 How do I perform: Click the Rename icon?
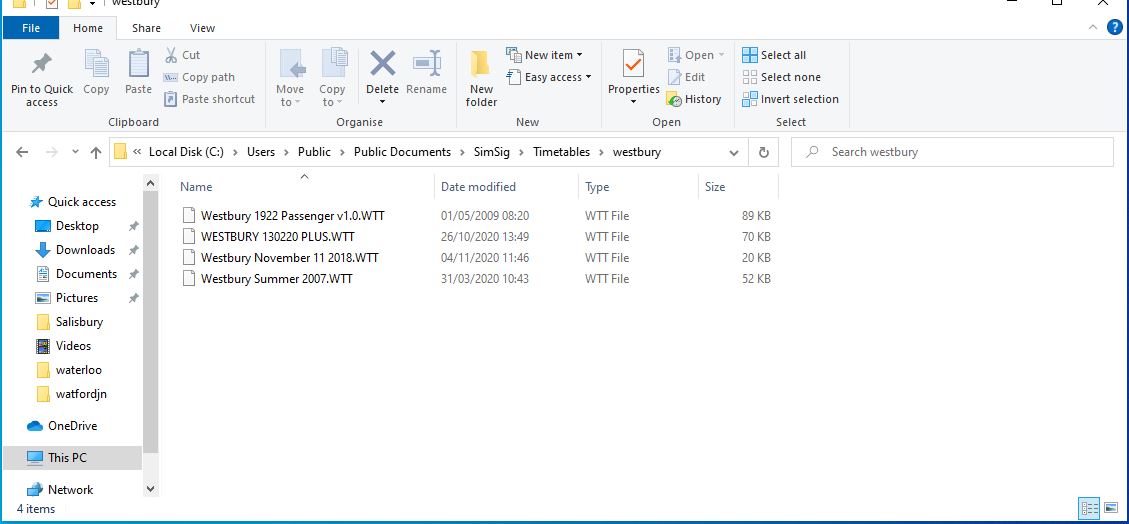coord(426,63)
